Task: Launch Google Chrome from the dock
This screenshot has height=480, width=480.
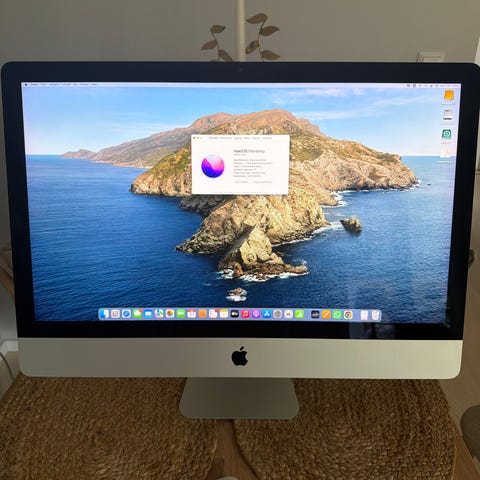Action: pos(348,315)
